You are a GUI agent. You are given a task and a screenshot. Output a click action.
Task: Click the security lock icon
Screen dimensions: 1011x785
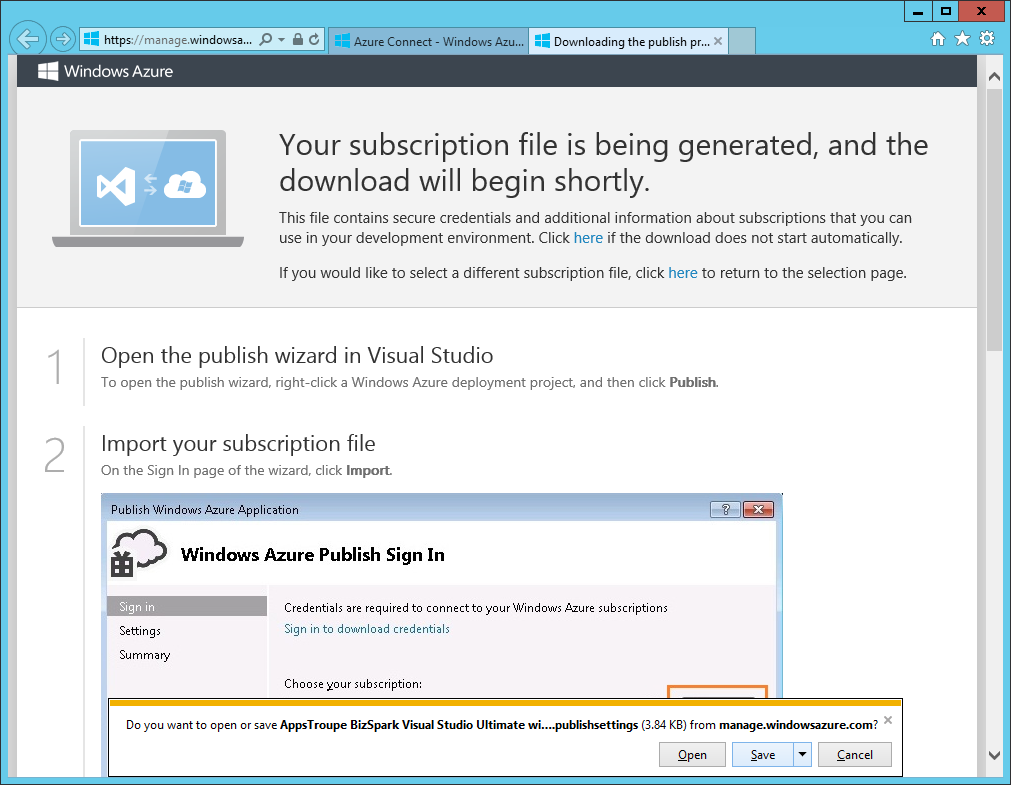298,39
